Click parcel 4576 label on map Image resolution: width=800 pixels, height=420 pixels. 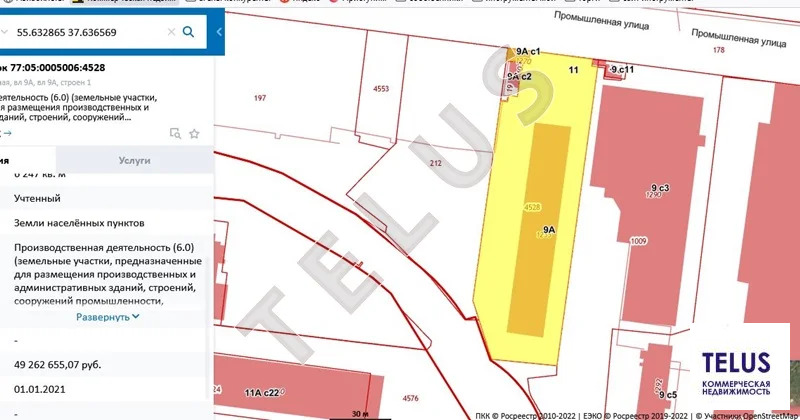(411, 399)
